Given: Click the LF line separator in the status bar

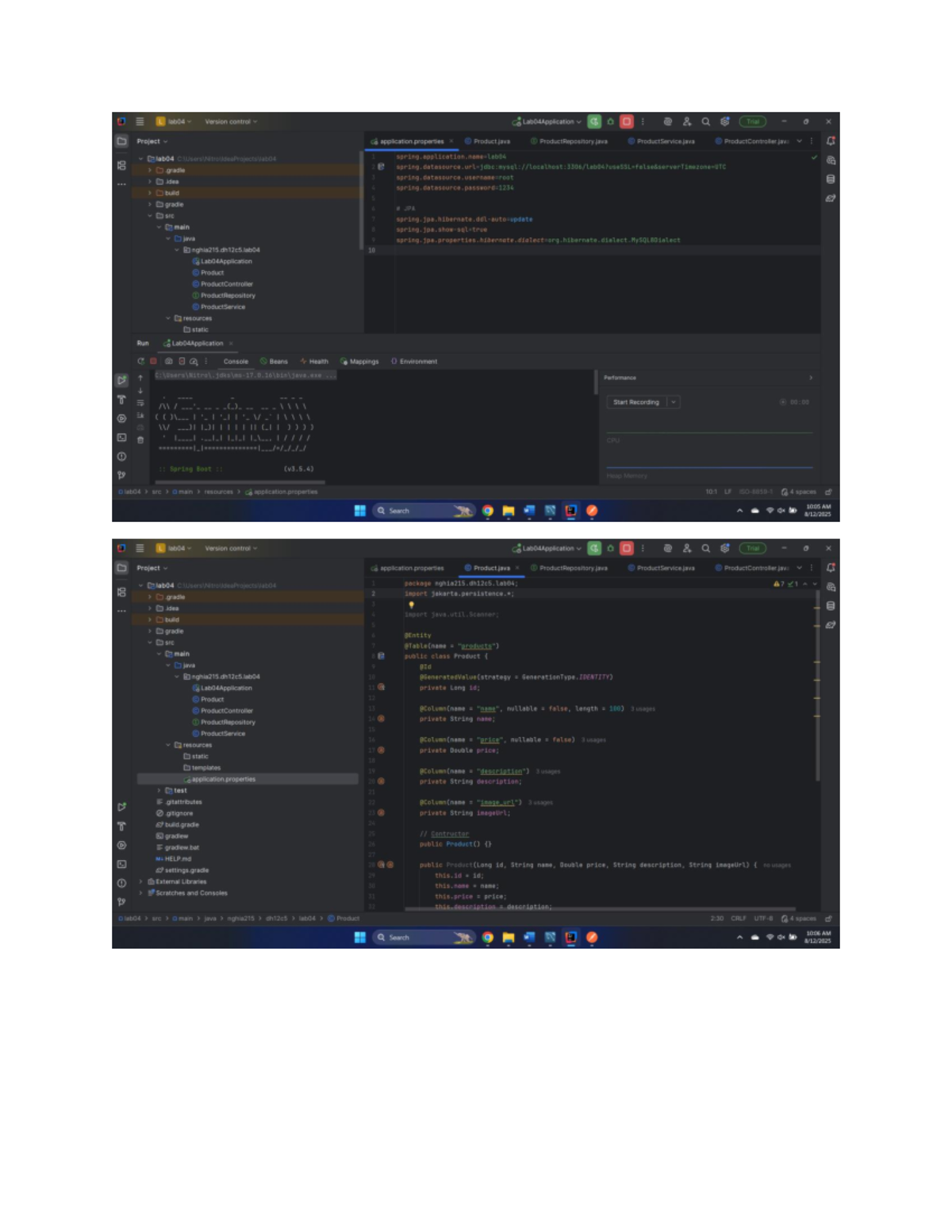Looking at the screenshot, I should pos(727,492).
